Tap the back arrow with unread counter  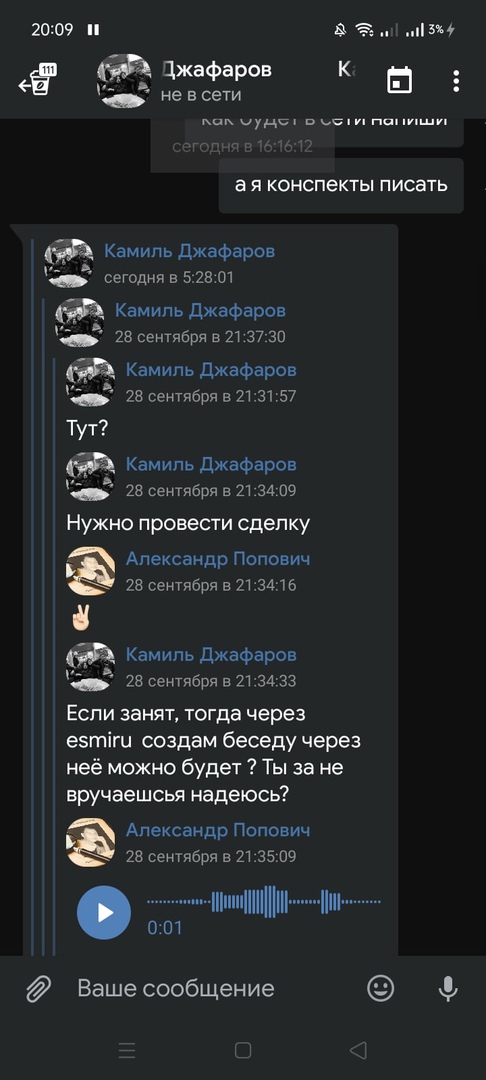37,80
